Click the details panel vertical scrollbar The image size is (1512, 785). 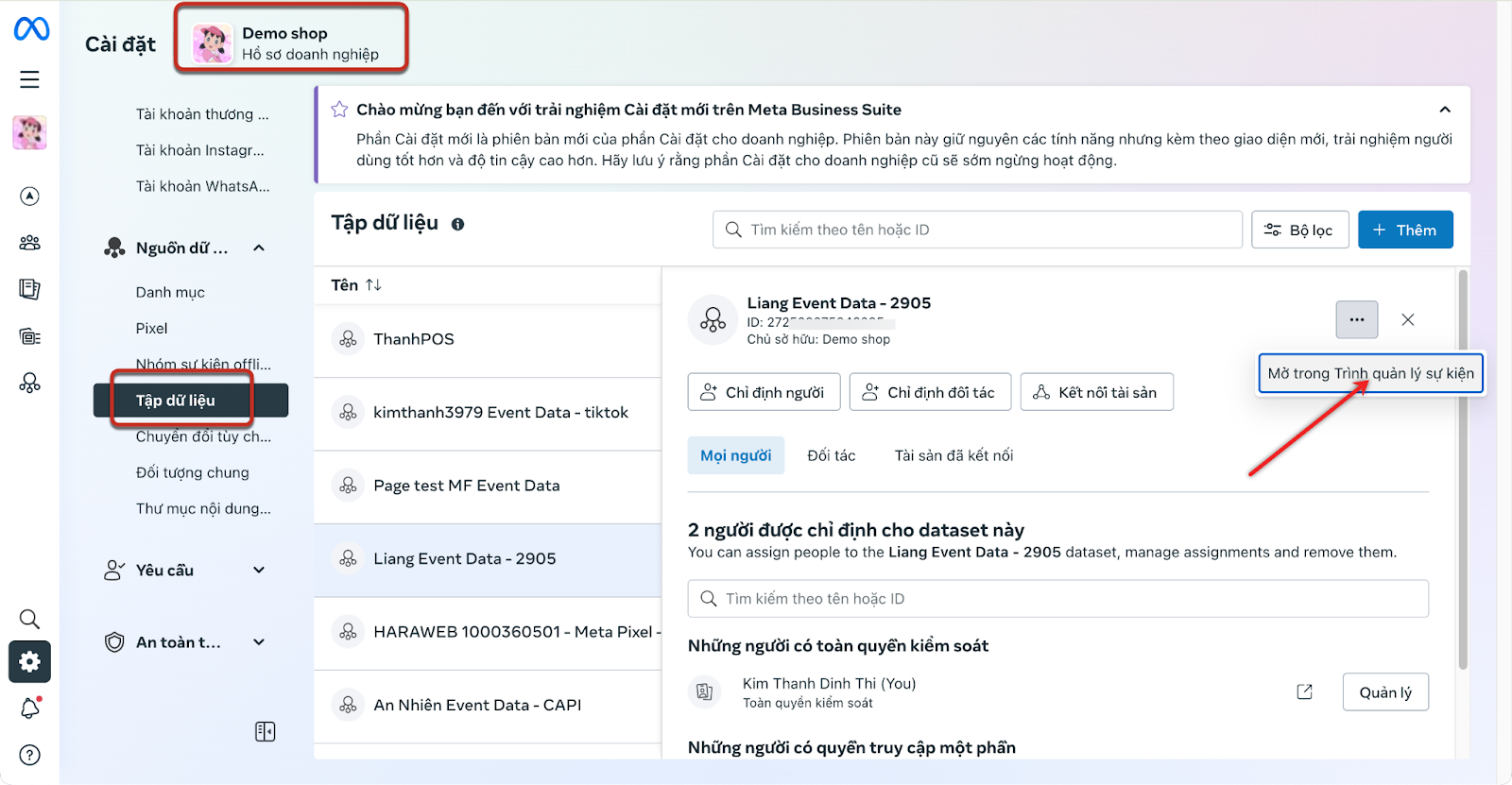point(1463,469)
